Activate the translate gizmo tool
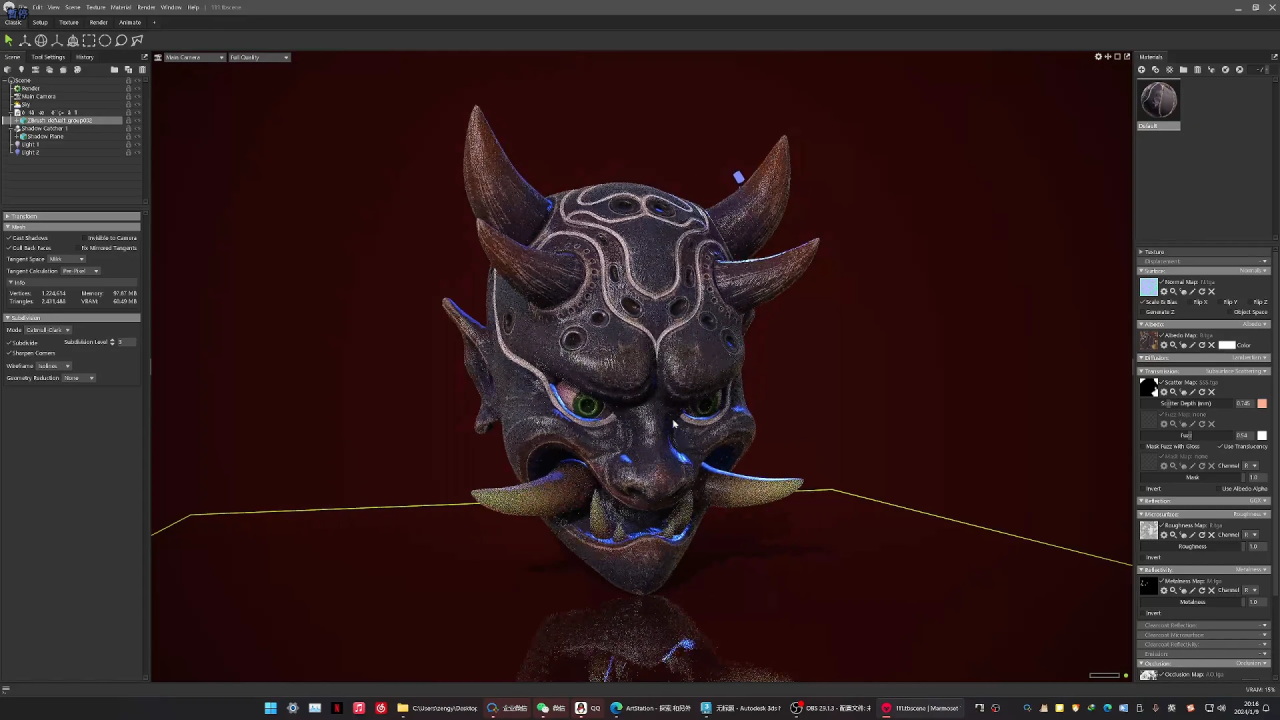The height and width of the screenshot is (720, 1280). (24, 41)
